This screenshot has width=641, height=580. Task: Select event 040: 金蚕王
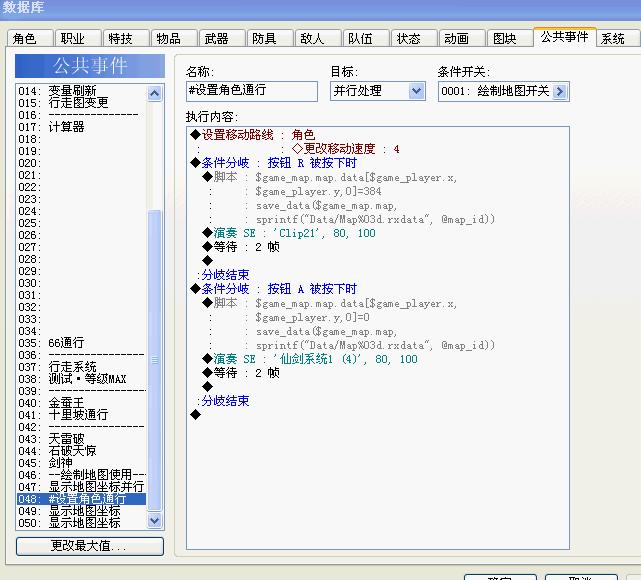81,403
